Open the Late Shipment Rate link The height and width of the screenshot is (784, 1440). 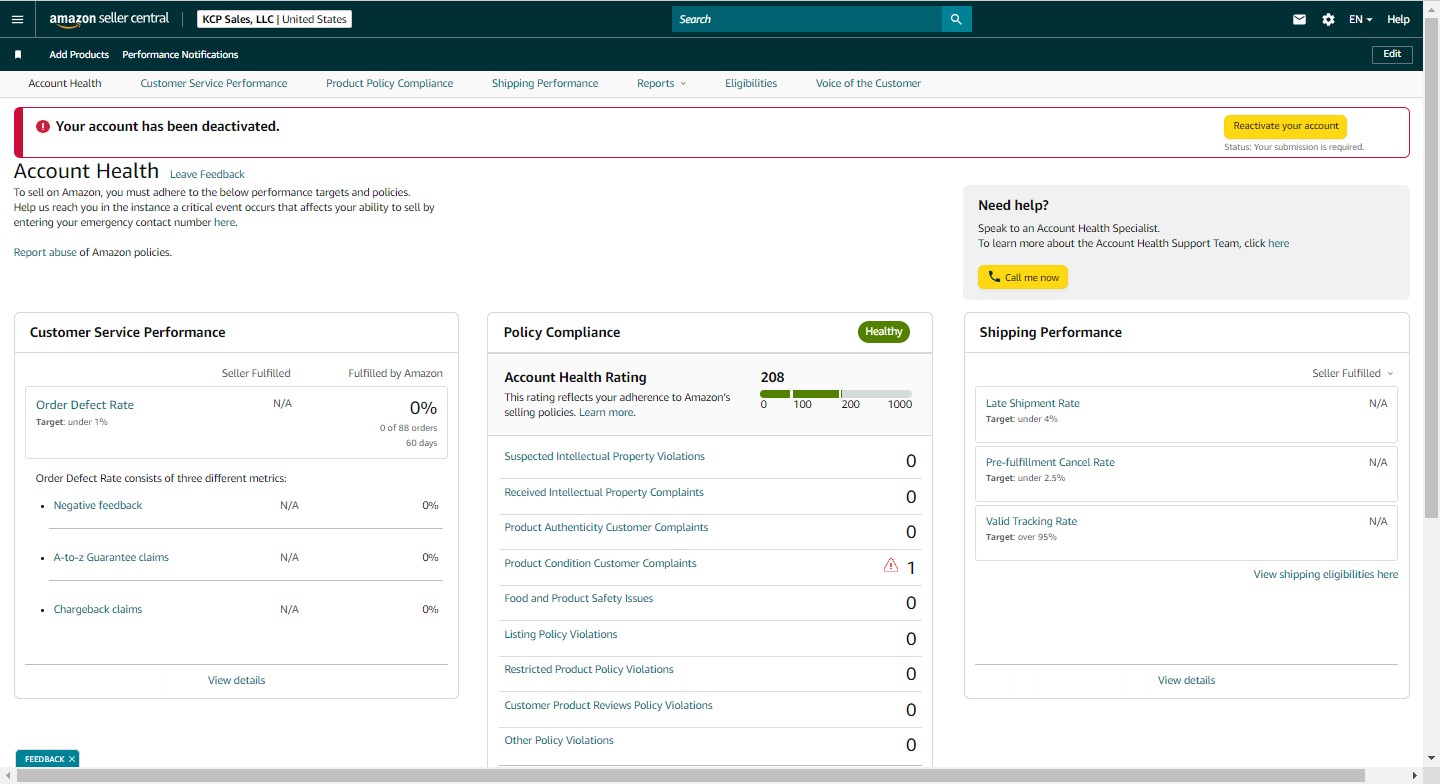pos(1033,404)
